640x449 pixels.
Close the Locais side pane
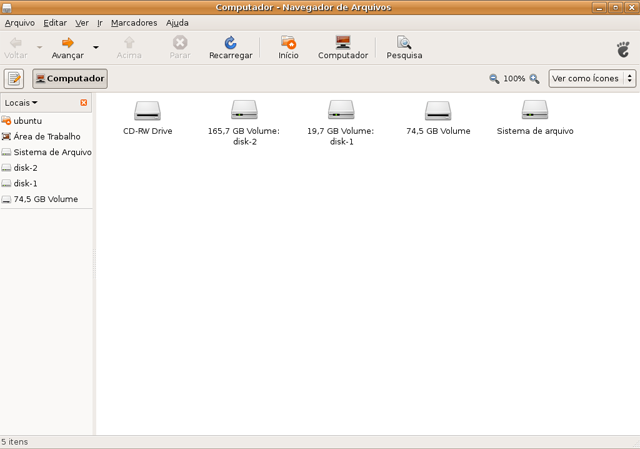point(84,102)
